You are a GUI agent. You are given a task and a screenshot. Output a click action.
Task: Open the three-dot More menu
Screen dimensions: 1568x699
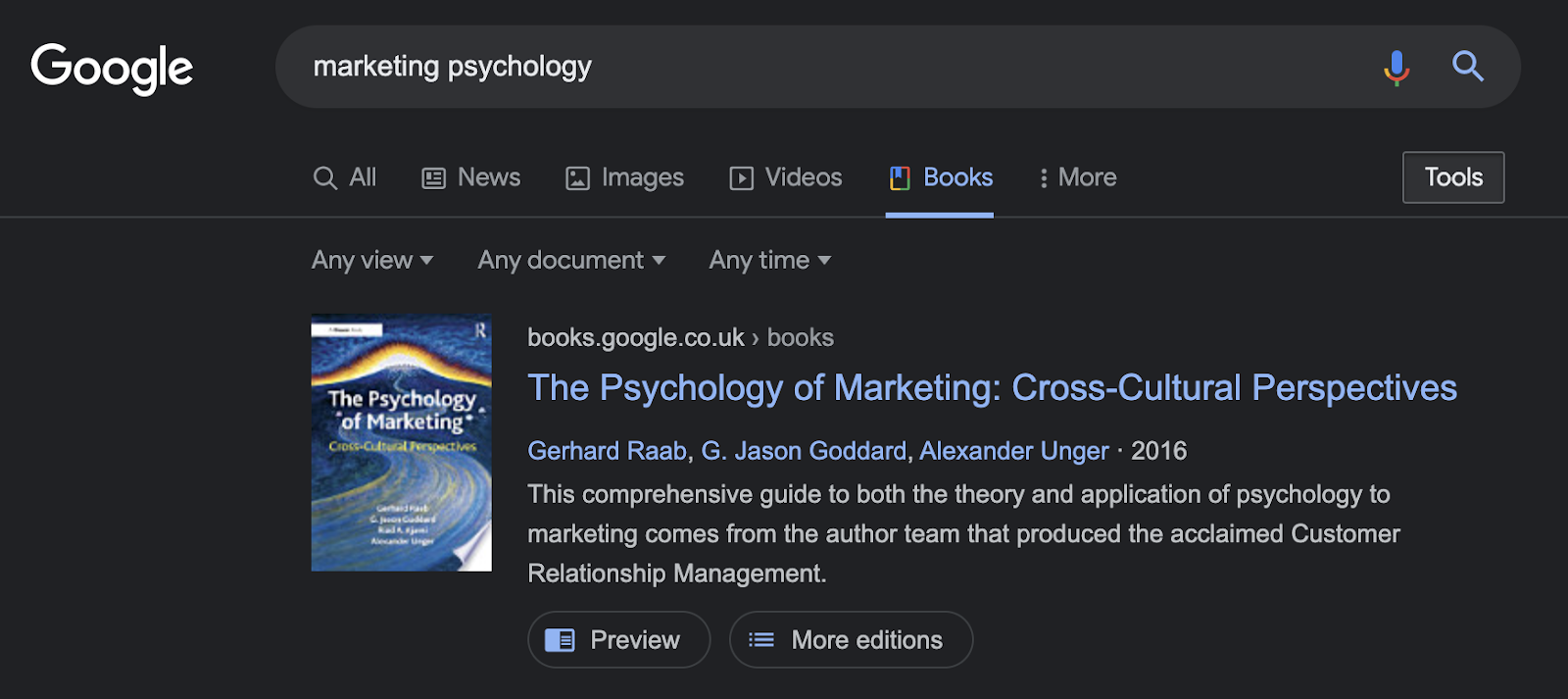coord(1077,177)
